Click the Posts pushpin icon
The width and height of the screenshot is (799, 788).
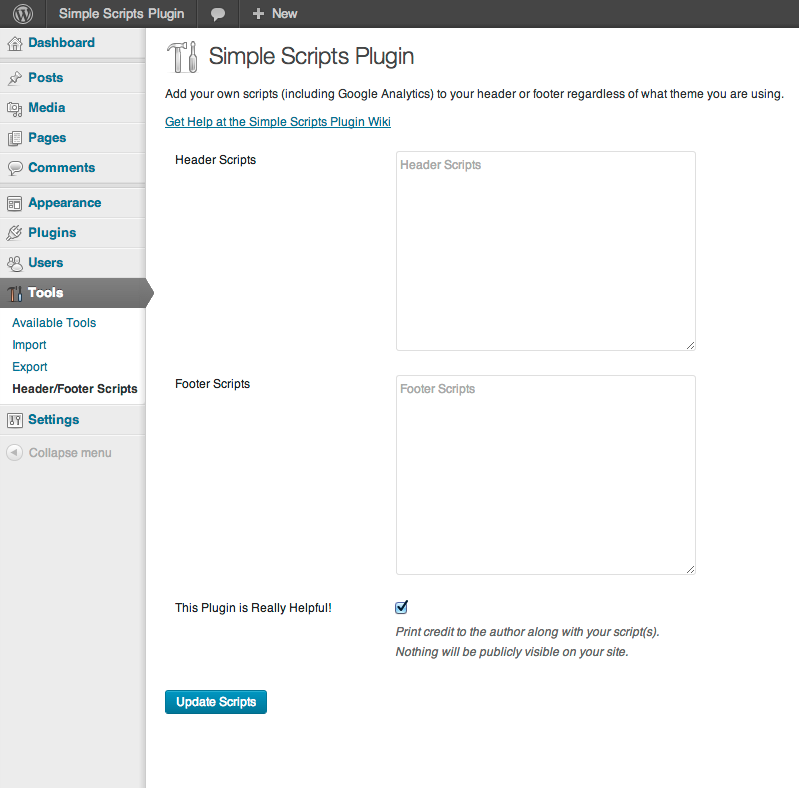coord(15,78)
